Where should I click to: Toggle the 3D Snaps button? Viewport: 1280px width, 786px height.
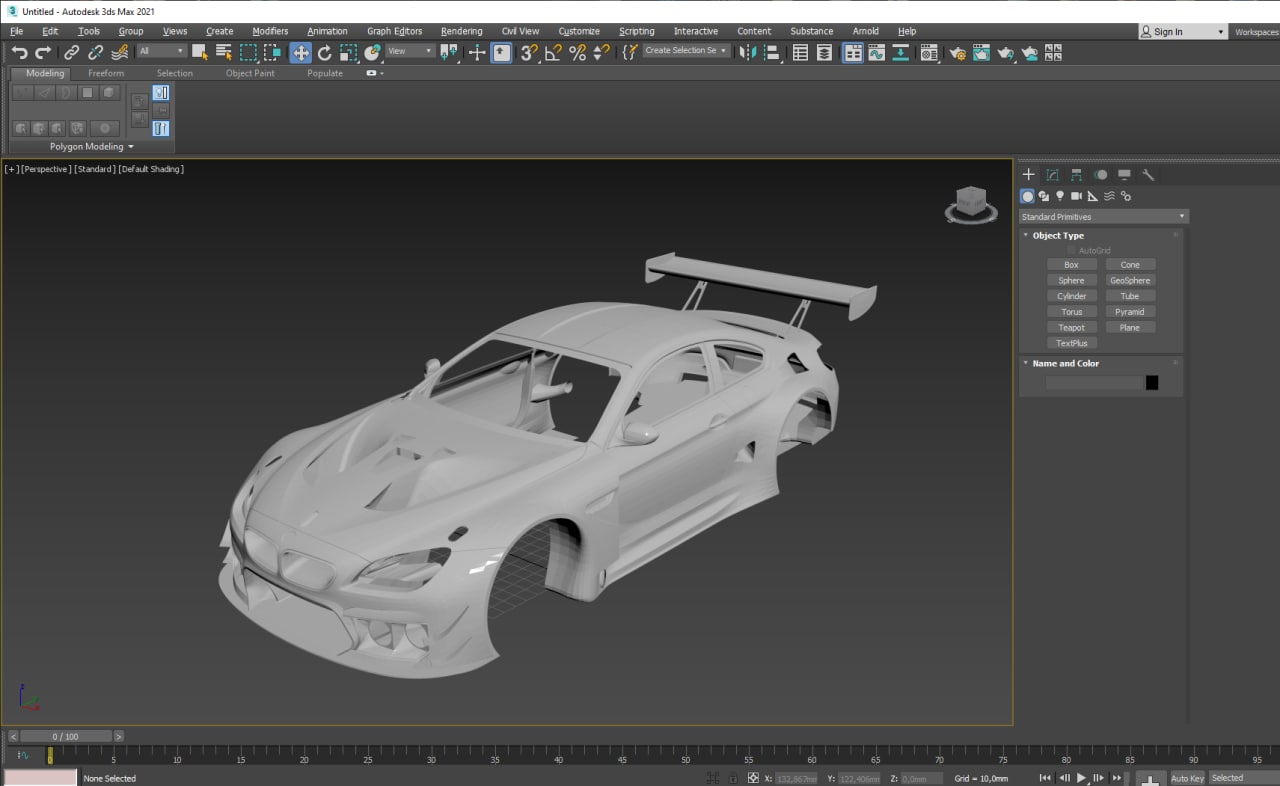pos(529,52)
